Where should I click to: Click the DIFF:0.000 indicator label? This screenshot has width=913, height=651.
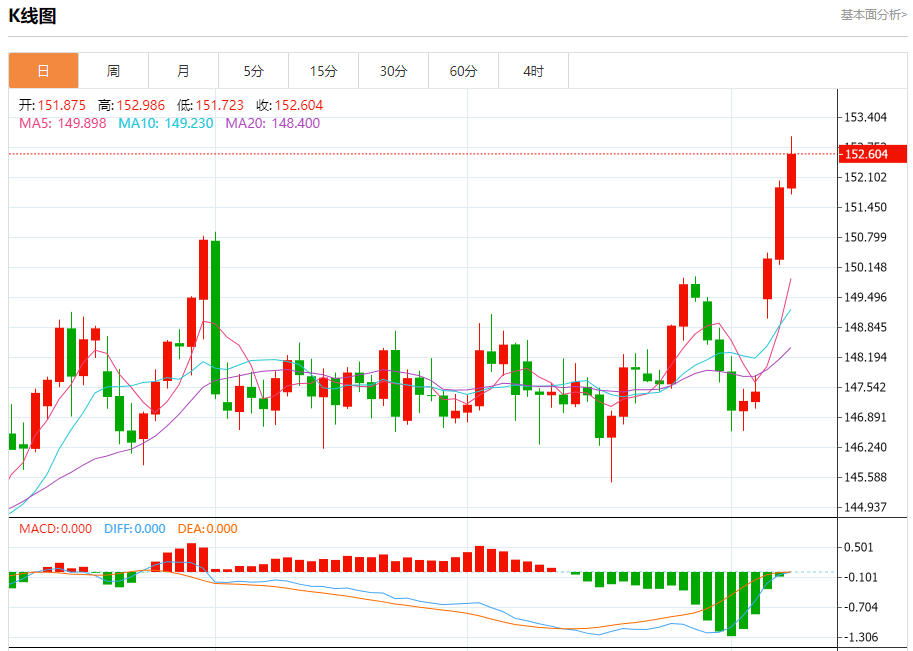[135, 529]
